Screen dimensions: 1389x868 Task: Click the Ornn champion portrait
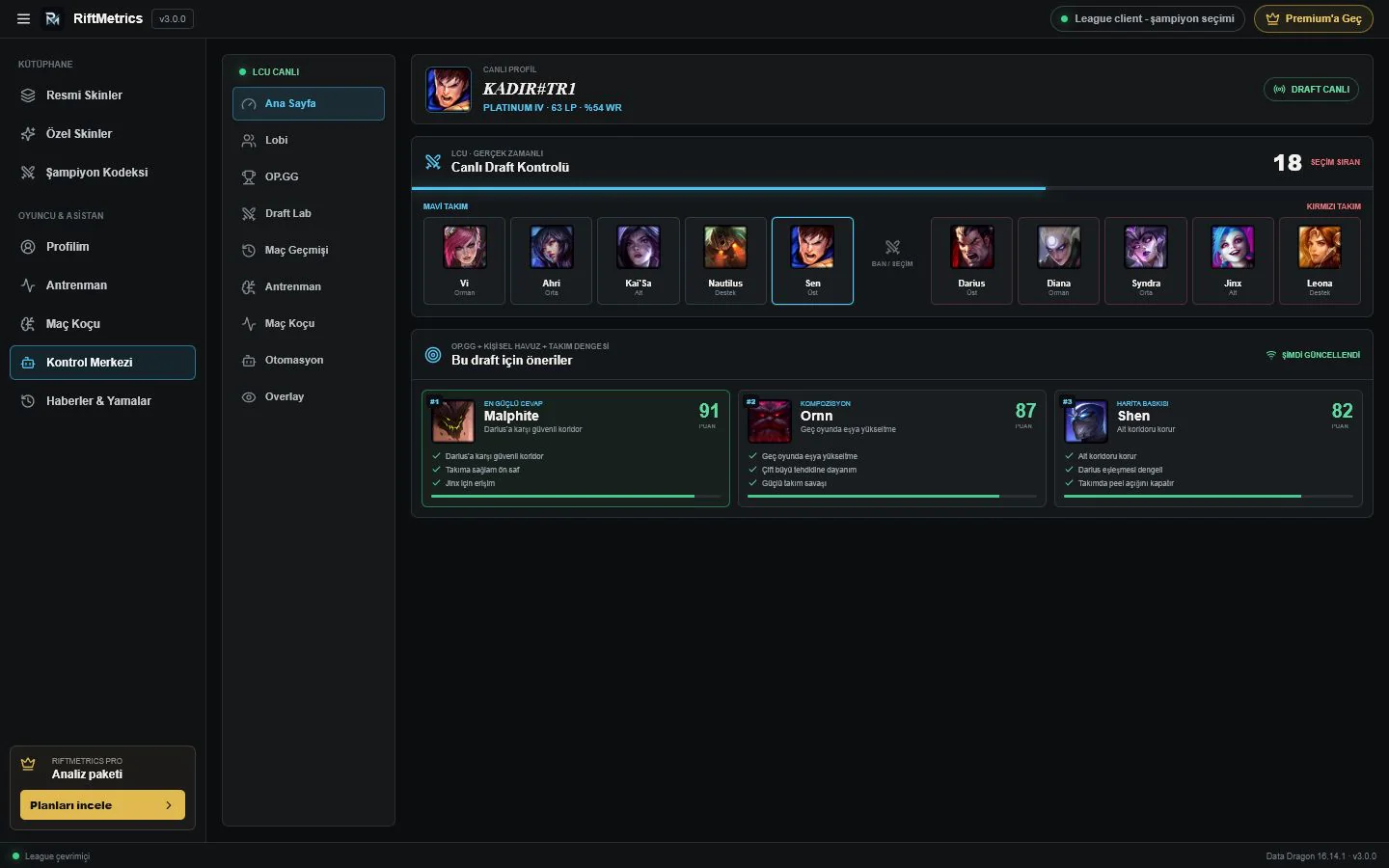[x=769, y=421]
